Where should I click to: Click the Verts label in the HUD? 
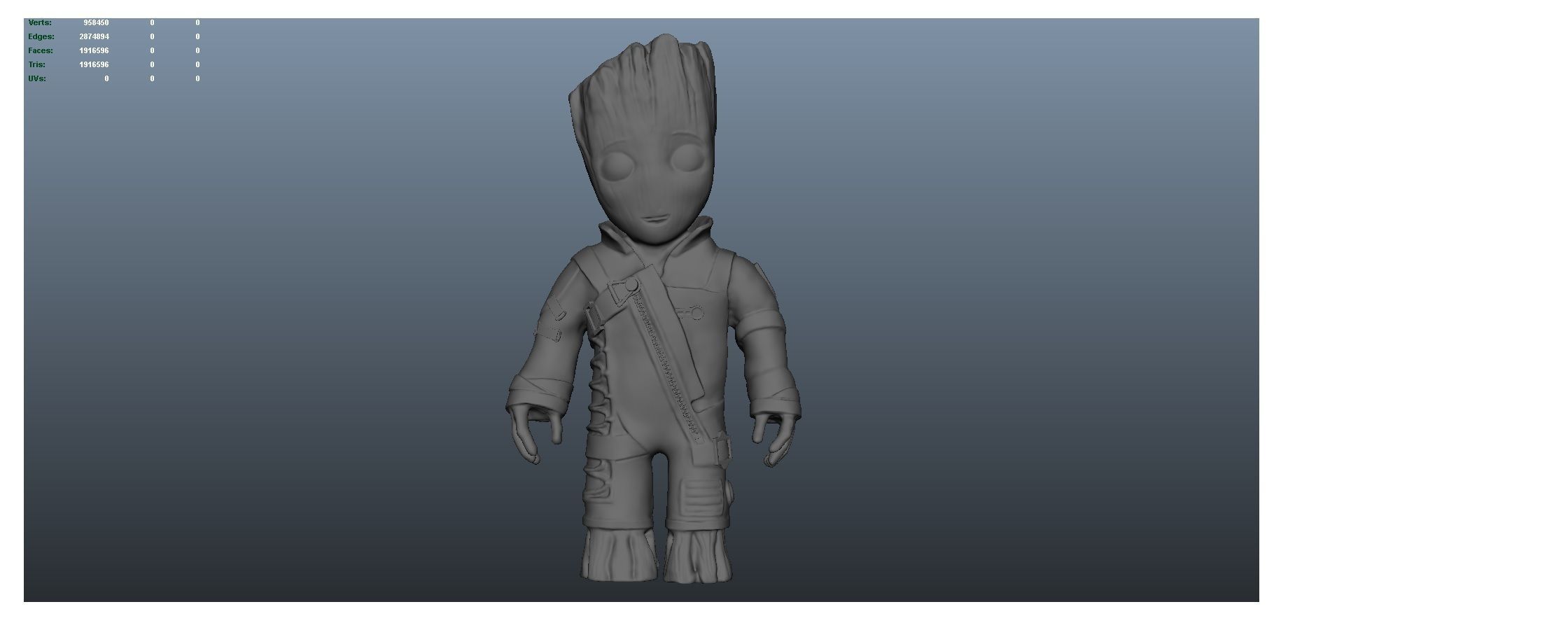(40, 22)
